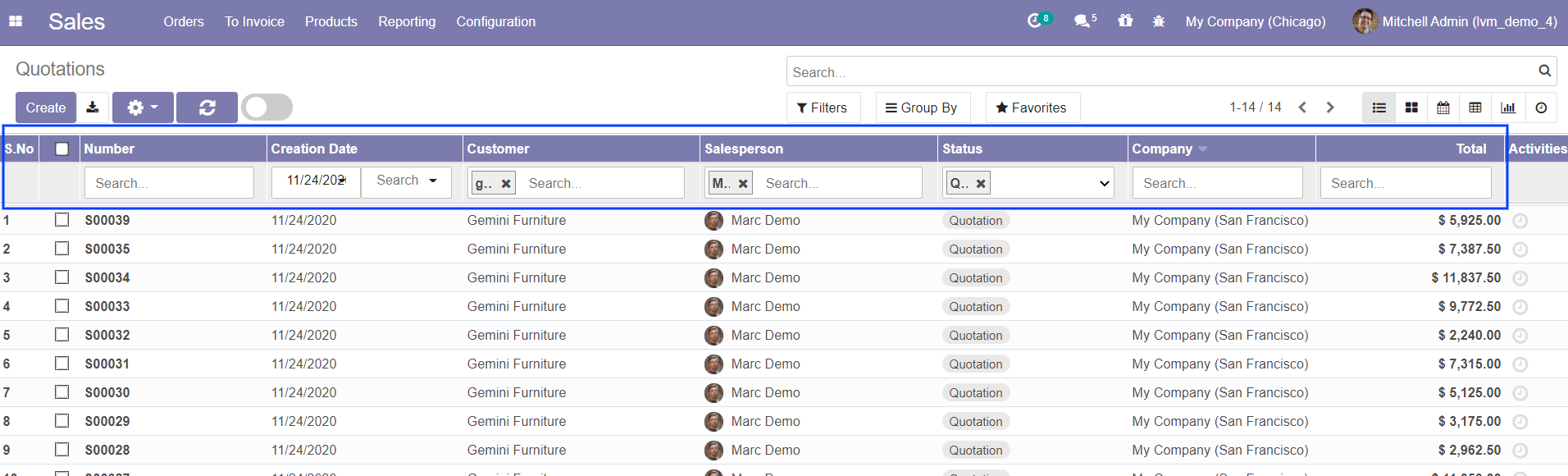
Task: Expand the gear settings dropdown
Action: point(143,108)
